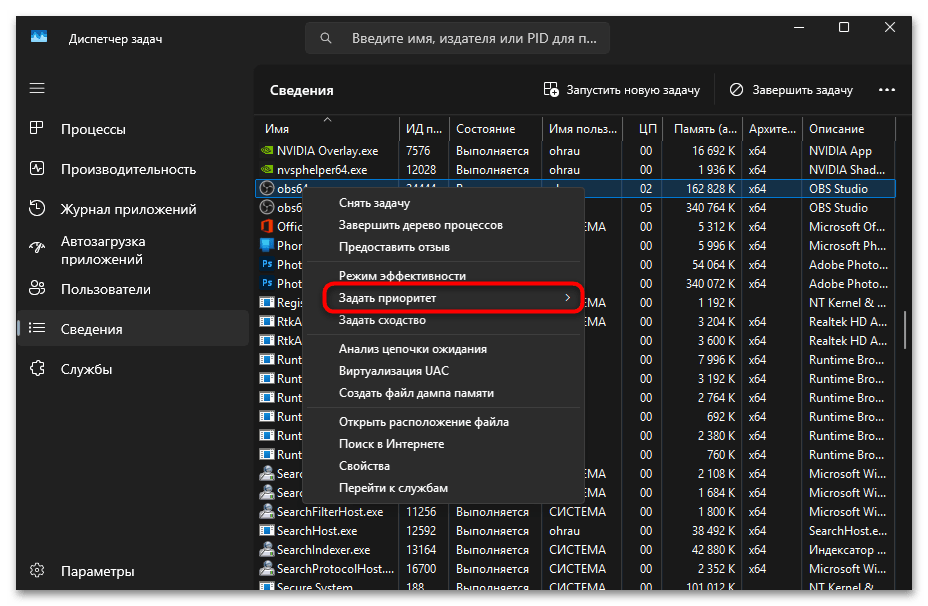Sort by the Имя польз... column header
This screenshot has width=928, height=606.
582,128
